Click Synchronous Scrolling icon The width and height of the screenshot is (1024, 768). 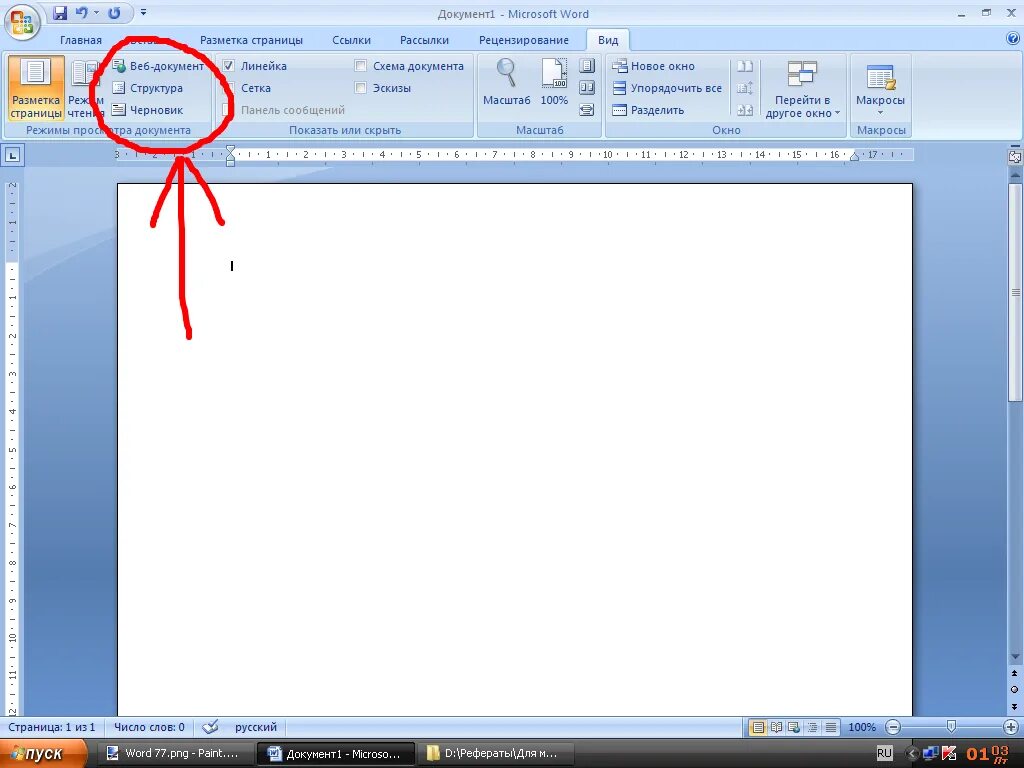point(745,88)
